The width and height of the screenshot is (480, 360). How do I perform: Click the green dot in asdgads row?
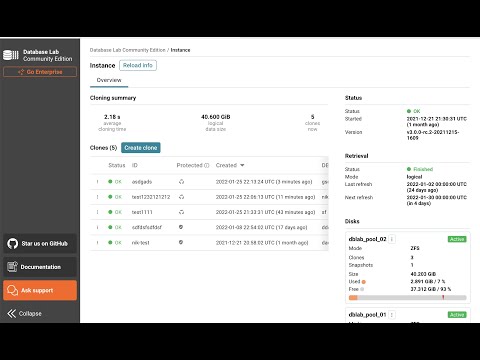(110, 182)
